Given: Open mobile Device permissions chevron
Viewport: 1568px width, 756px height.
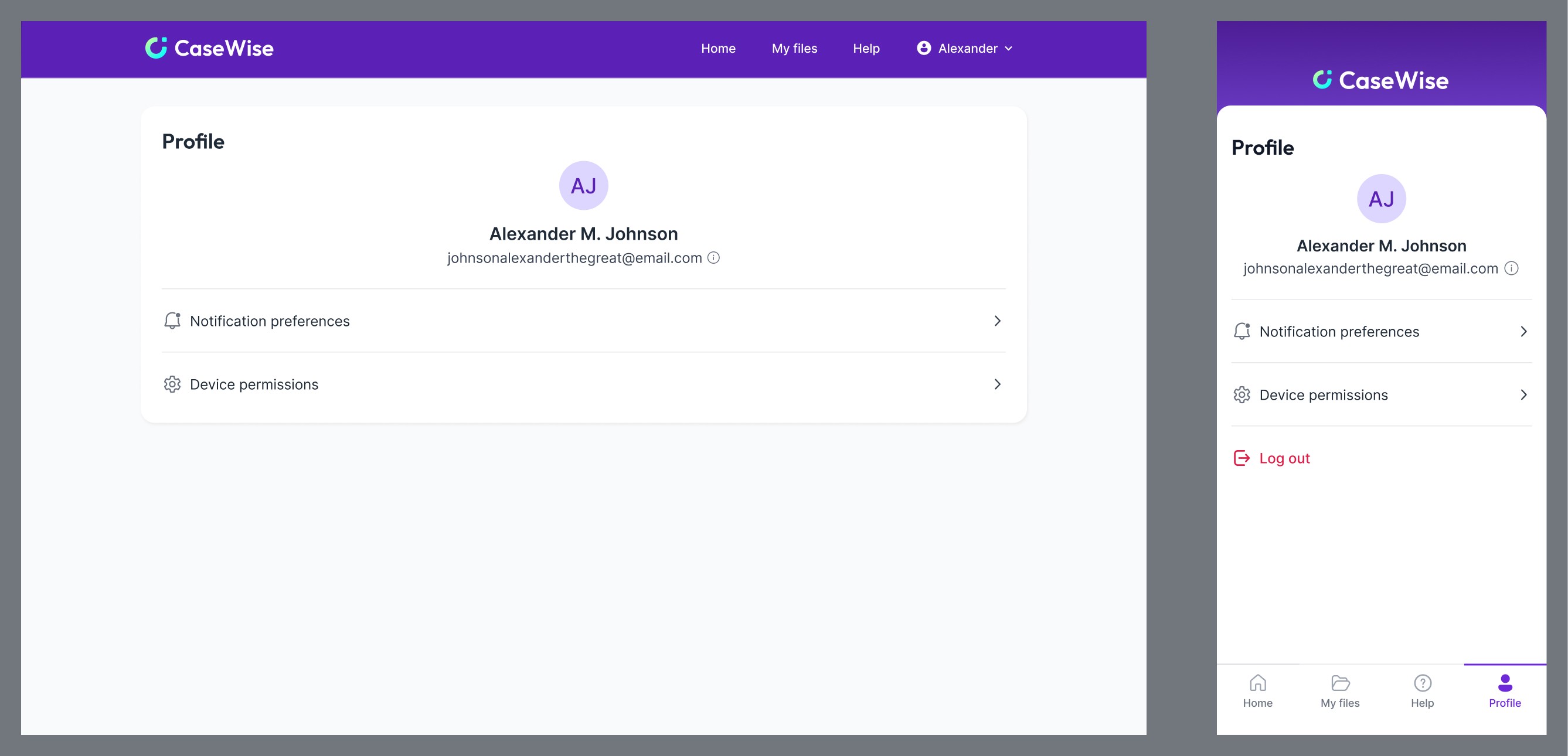Looking at the screenshot, I should pos(1523,395).
